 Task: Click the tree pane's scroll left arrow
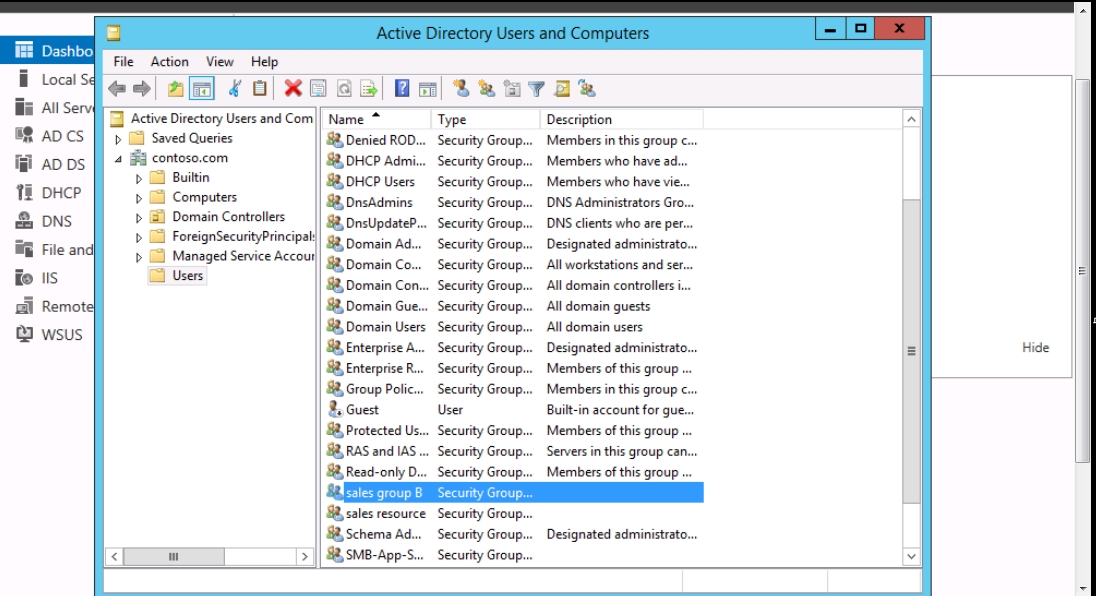click(x=115, y=557)
